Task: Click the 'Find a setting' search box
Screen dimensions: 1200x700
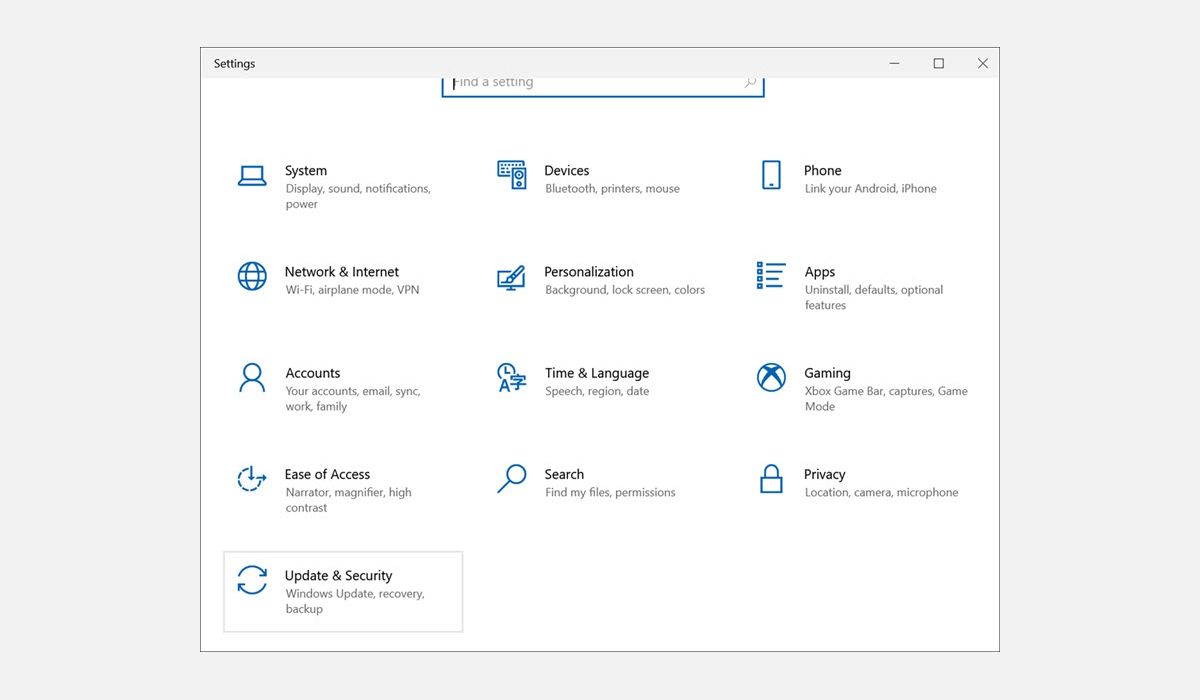Action: [595, 84]
